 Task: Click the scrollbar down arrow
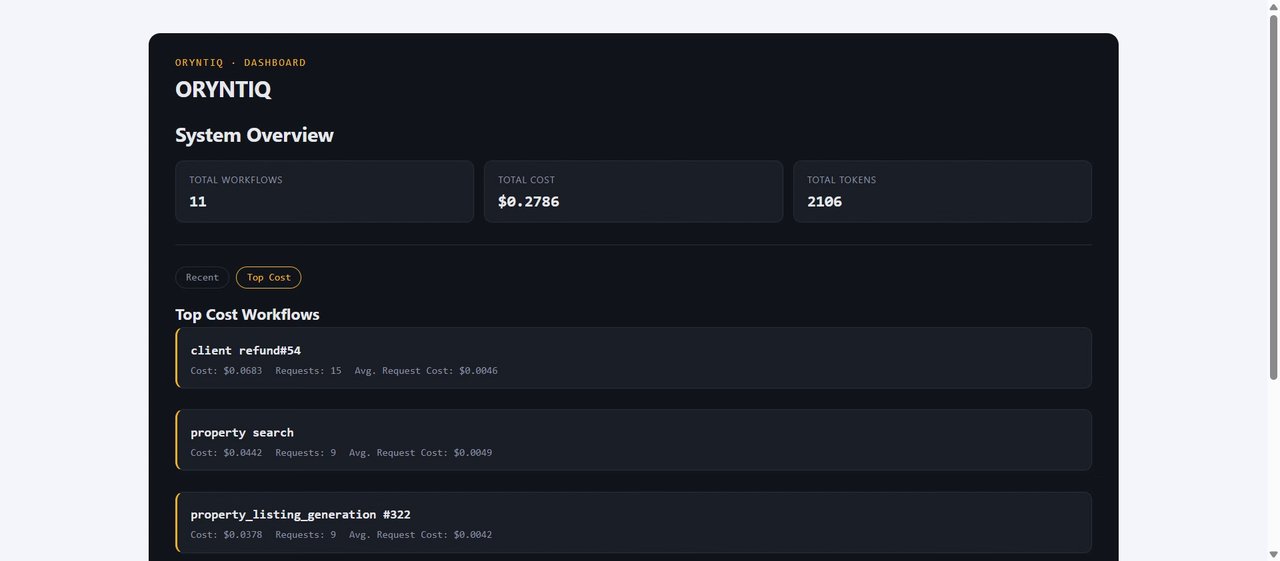point(1273,553)
